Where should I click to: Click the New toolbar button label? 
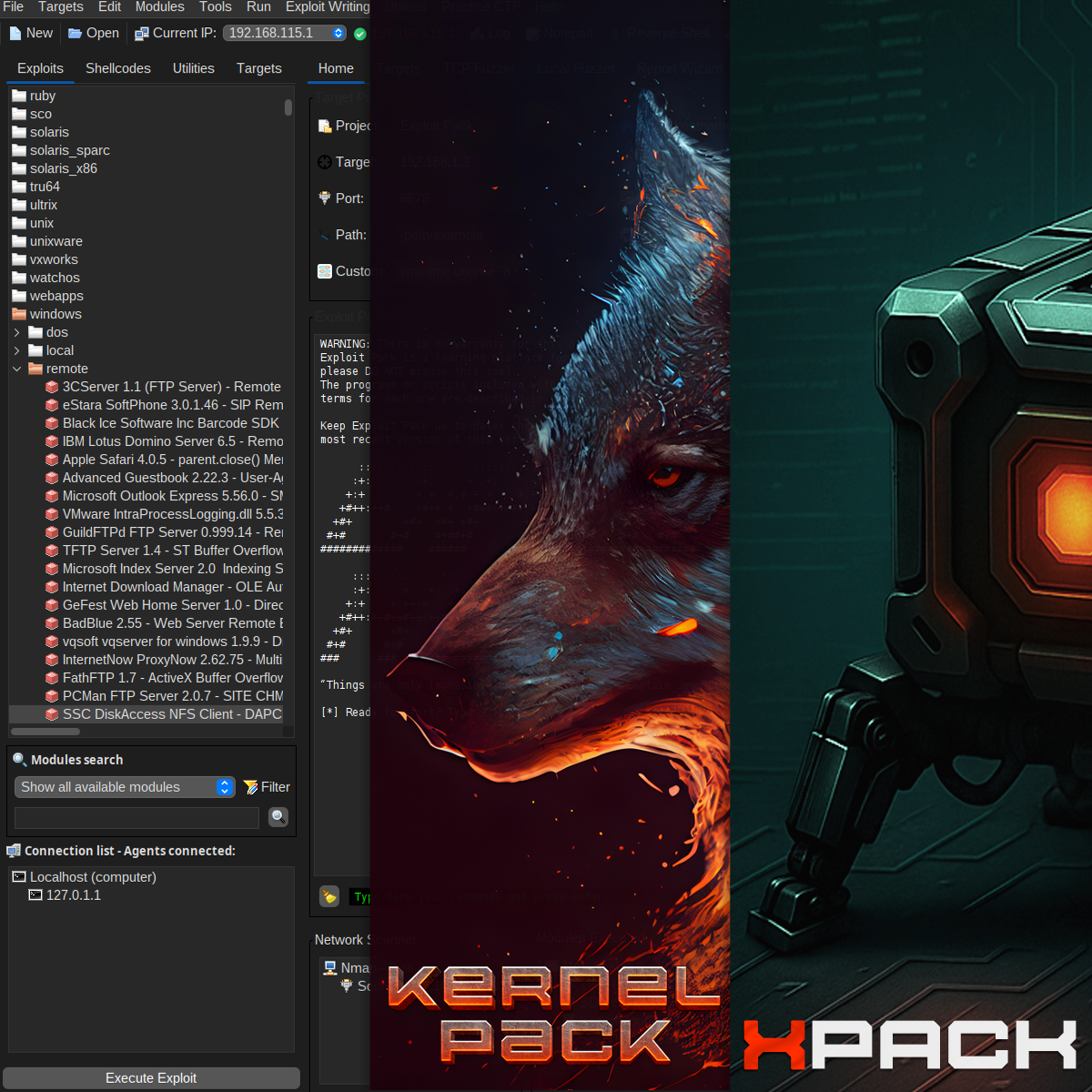coord(39,33)
